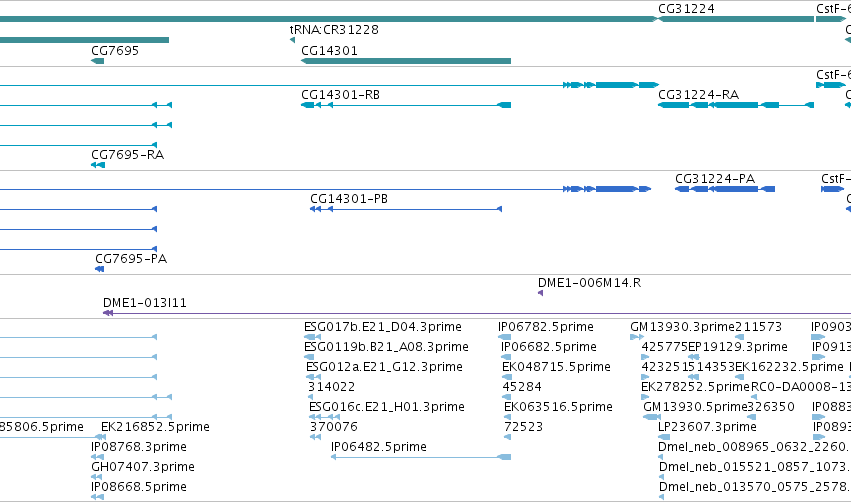Select the 370076 feature label
Screen dimensions: 851x502
(334, 427)
